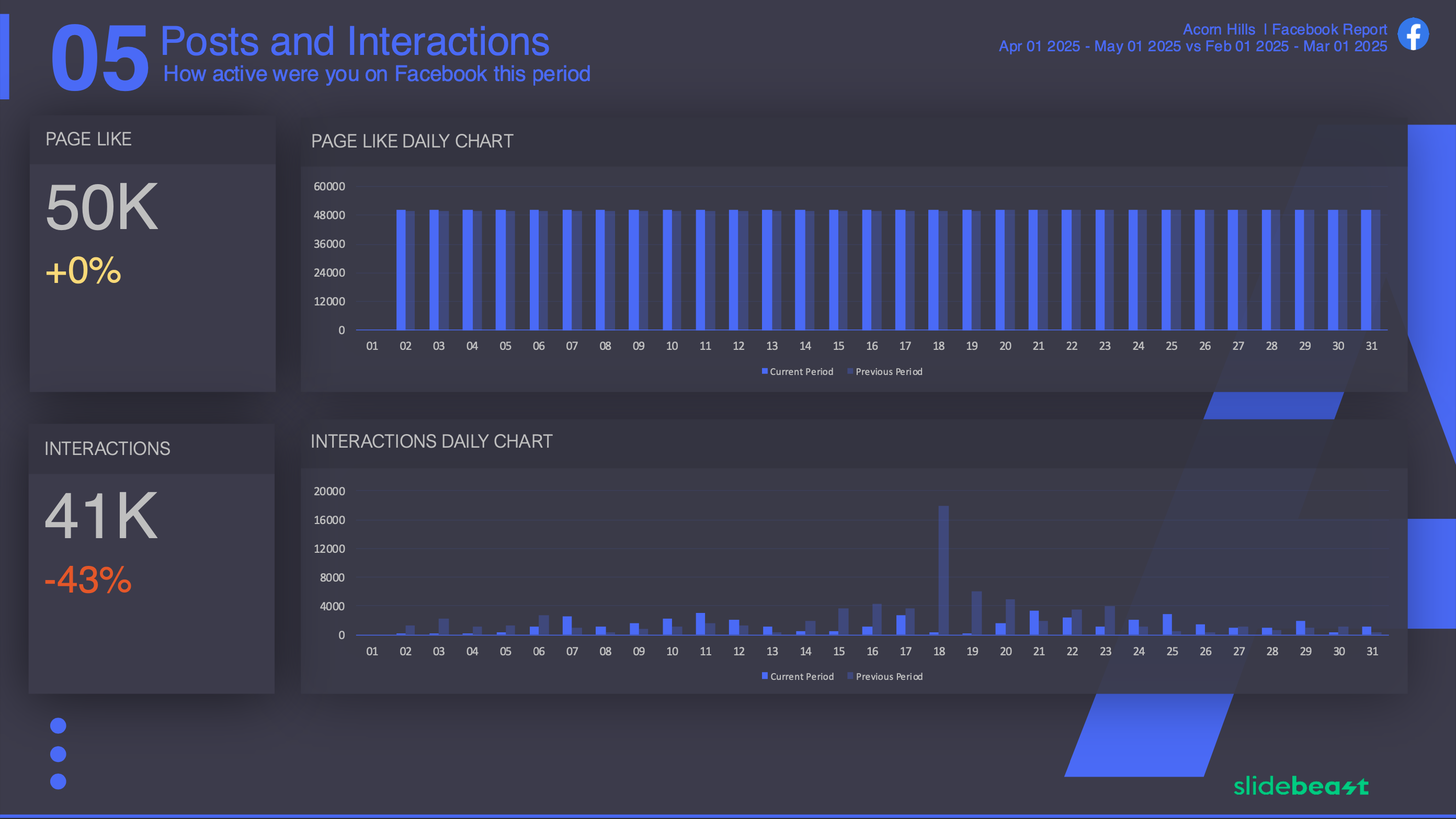
Task: Click Current Period legend swatch in interactions chart
Action: click(x=765, y=676)
